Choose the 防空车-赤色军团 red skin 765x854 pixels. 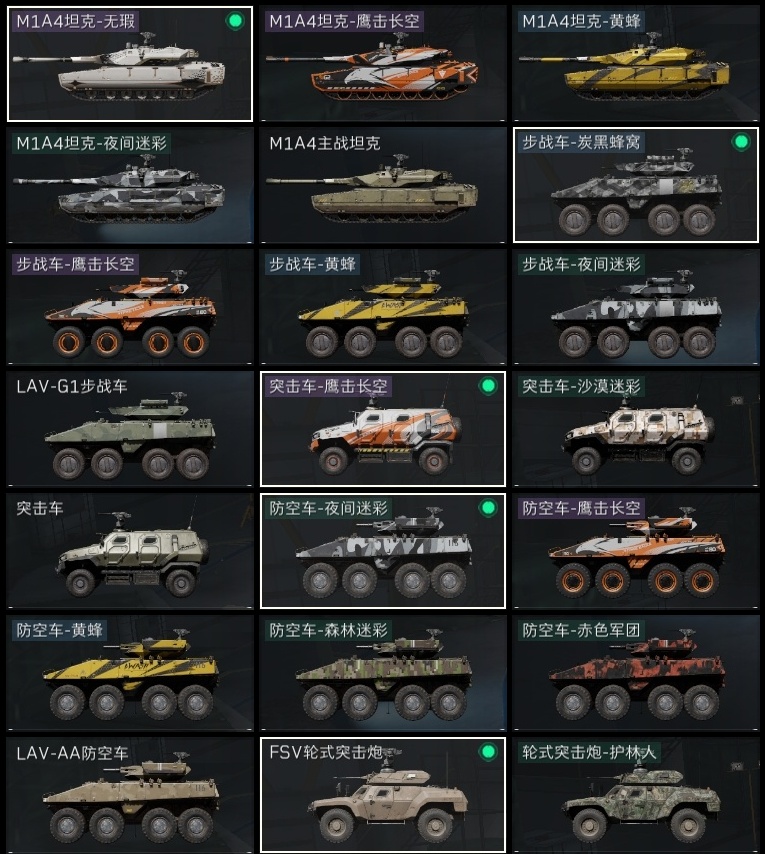pyautogui.click(x=636, y=673)
